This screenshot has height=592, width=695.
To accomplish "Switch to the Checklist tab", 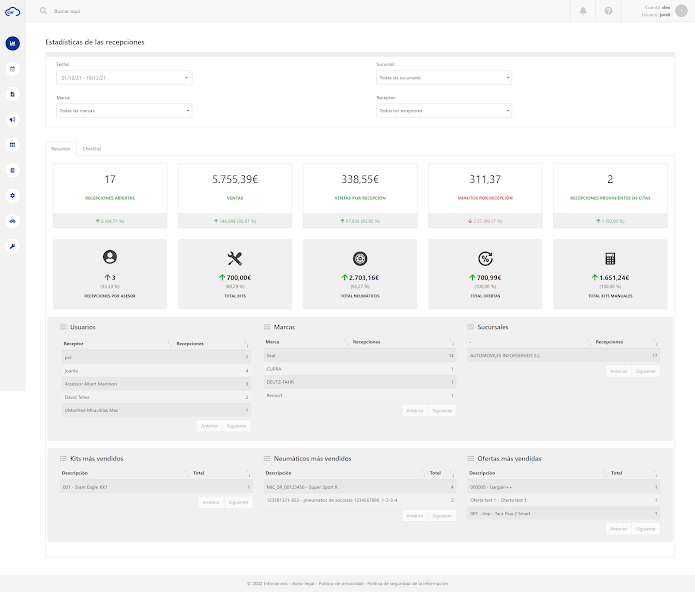I will 92,148.
